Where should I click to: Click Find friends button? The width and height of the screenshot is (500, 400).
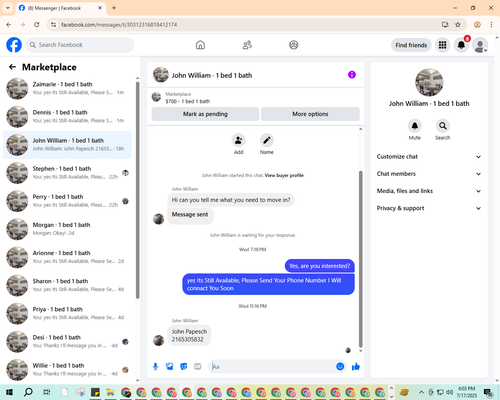(411, 45)
